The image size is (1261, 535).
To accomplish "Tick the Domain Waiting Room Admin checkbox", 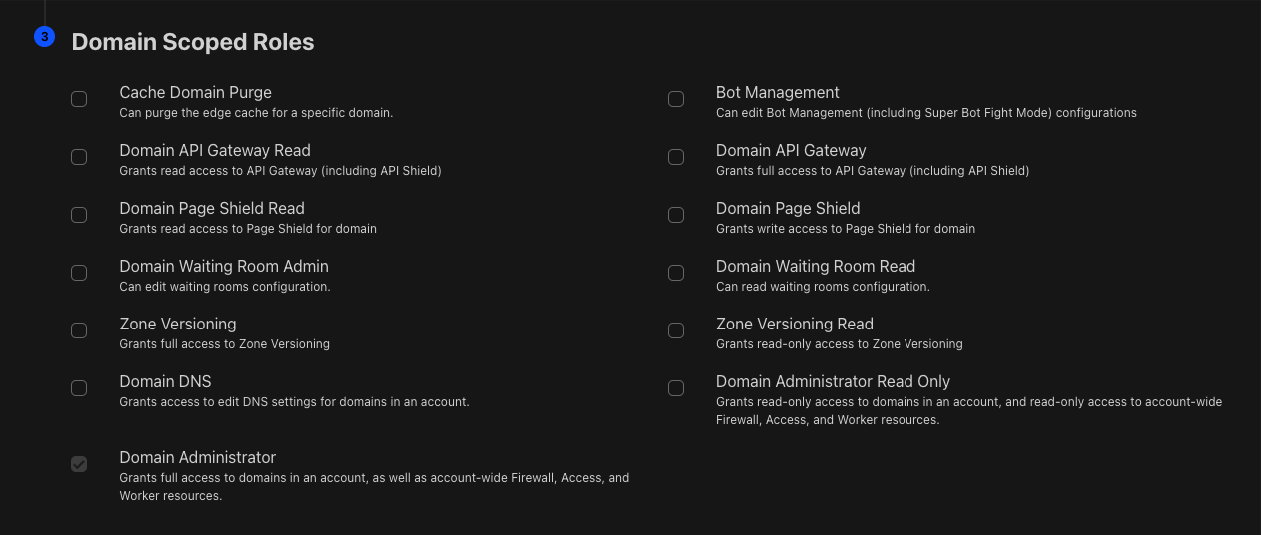I will [79, 273].
